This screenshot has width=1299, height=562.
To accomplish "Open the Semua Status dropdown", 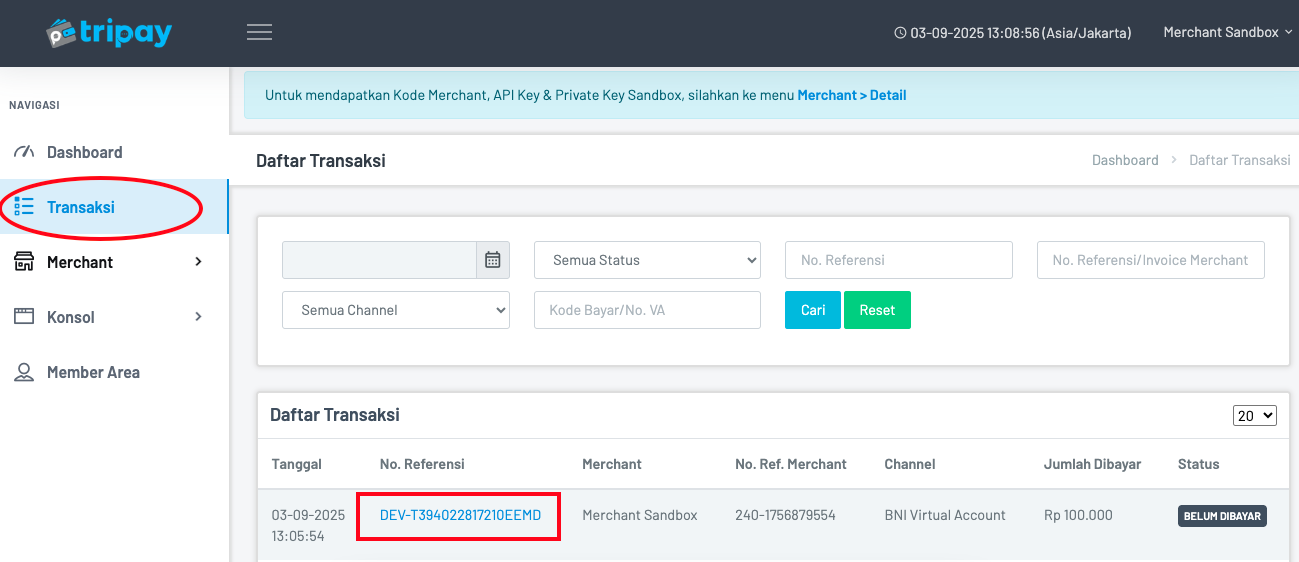I will click(x=647, y=260).
